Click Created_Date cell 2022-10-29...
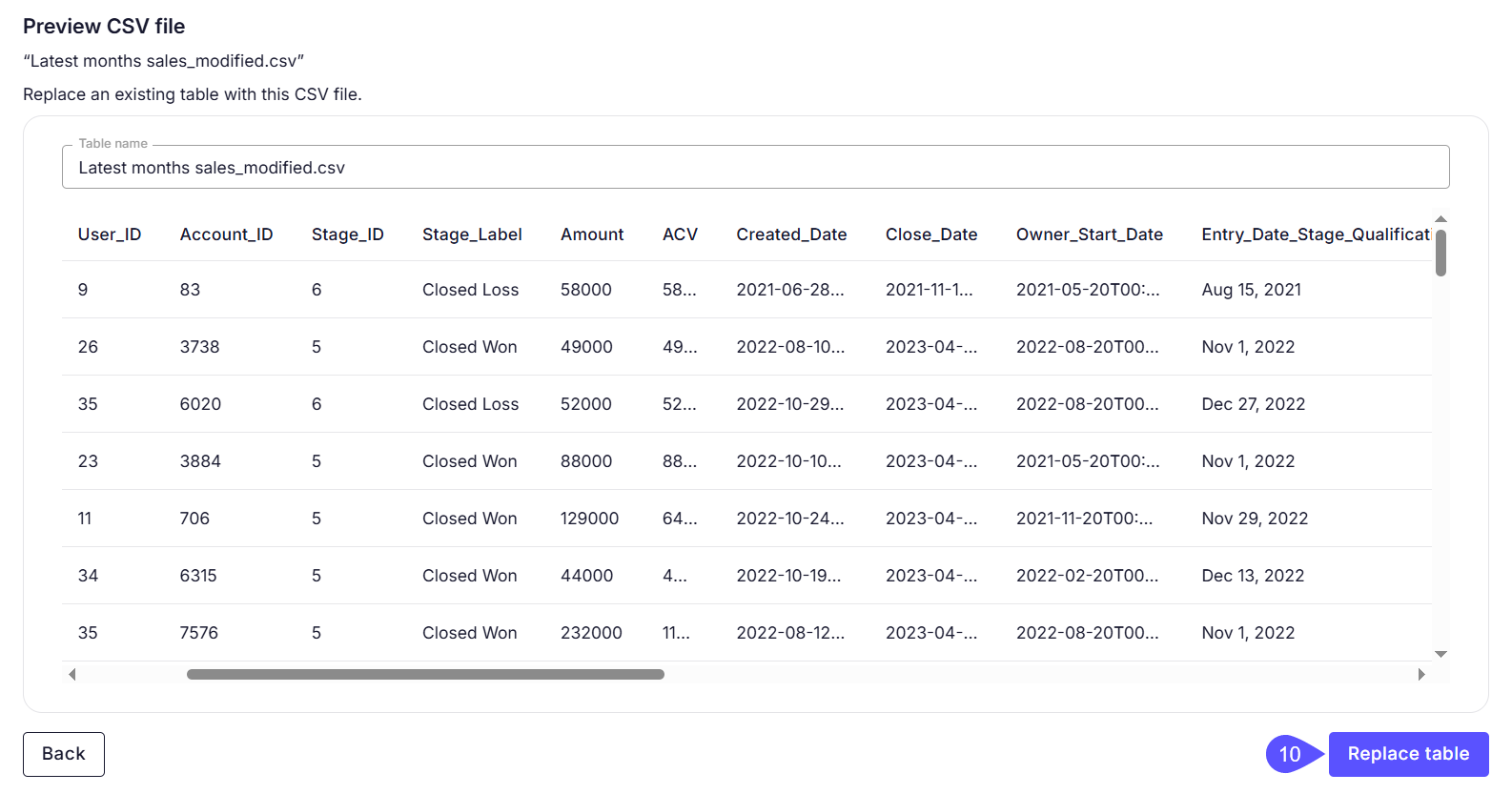Screen dimensions: 1512x794 pyautogui.click(x=790, y=404)
